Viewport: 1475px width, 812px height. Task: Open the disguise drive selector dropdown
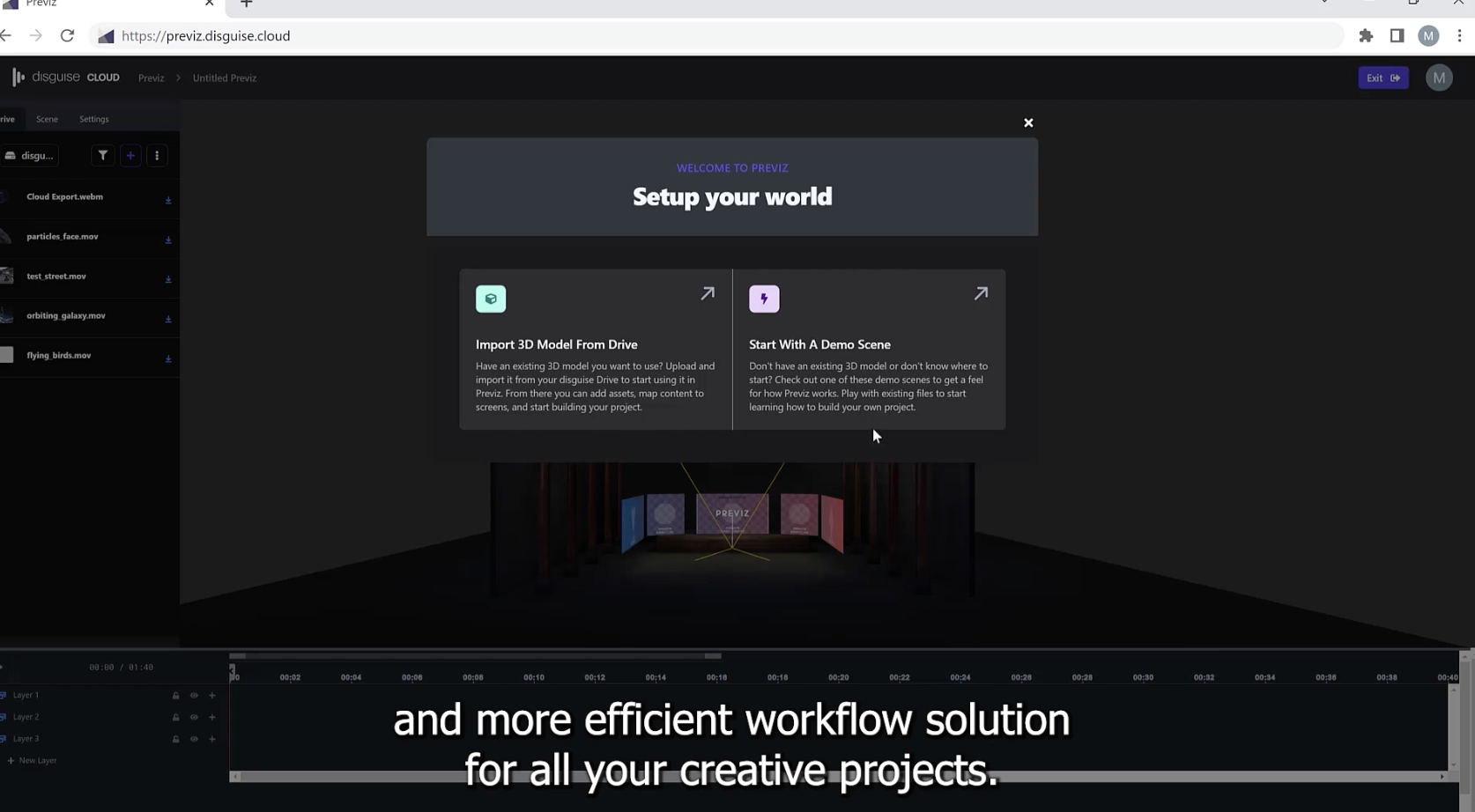(29, 155)
